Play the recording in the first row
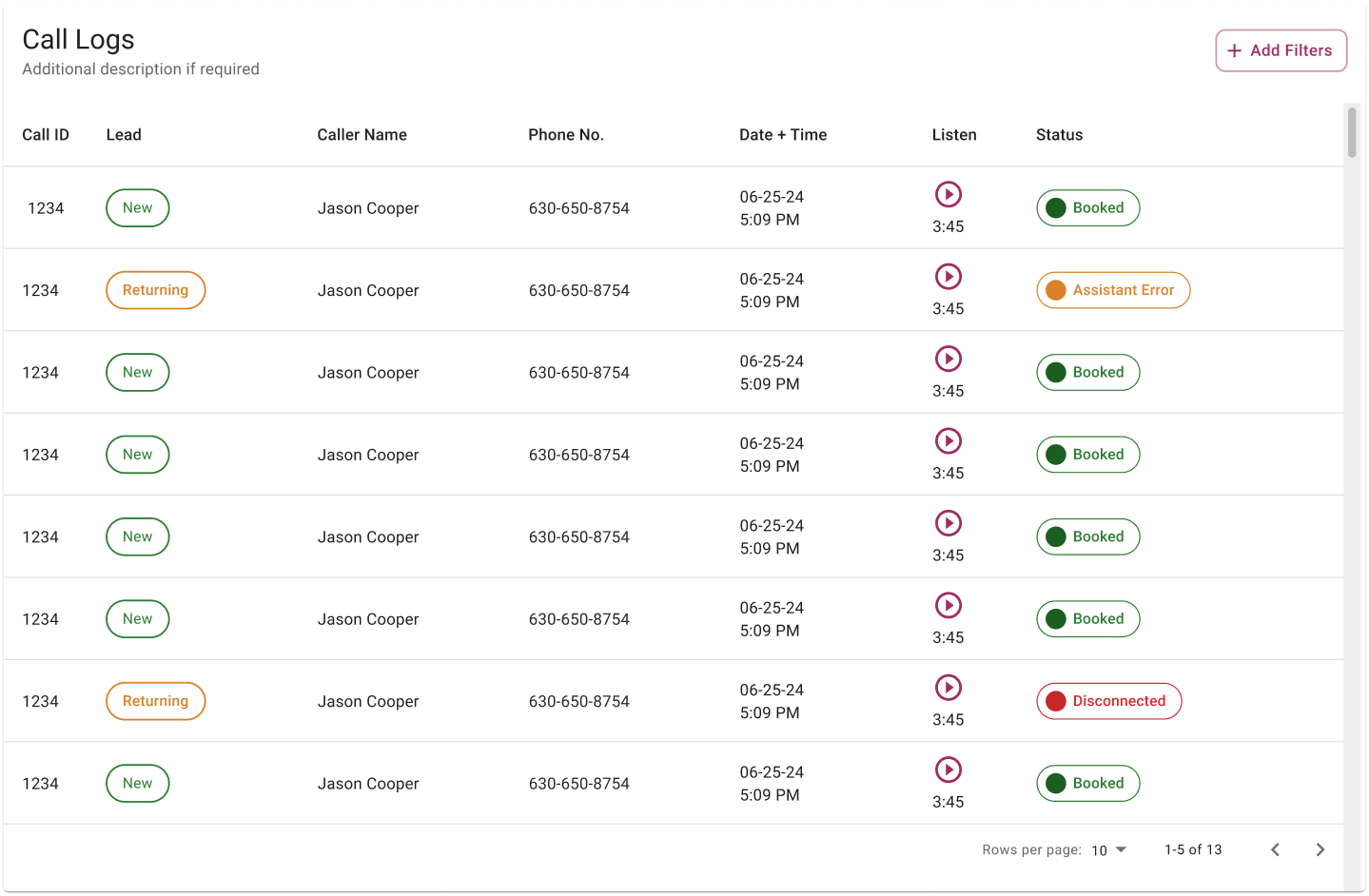 (x=948, y=195)
